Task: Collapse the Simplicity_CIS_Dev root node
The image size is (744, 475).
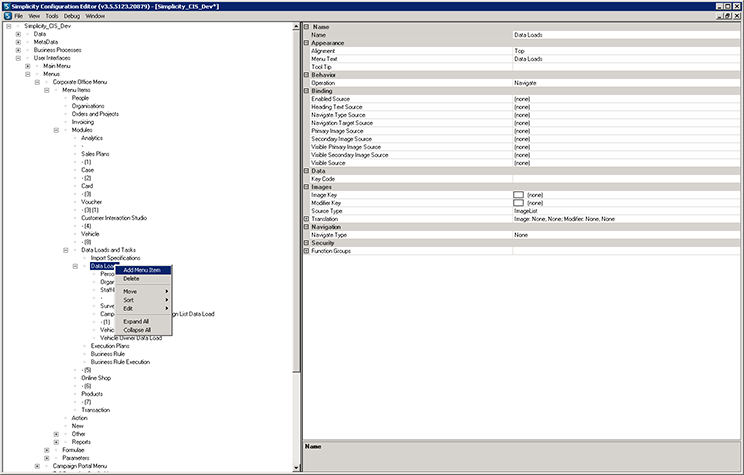Action: (9, 26)
